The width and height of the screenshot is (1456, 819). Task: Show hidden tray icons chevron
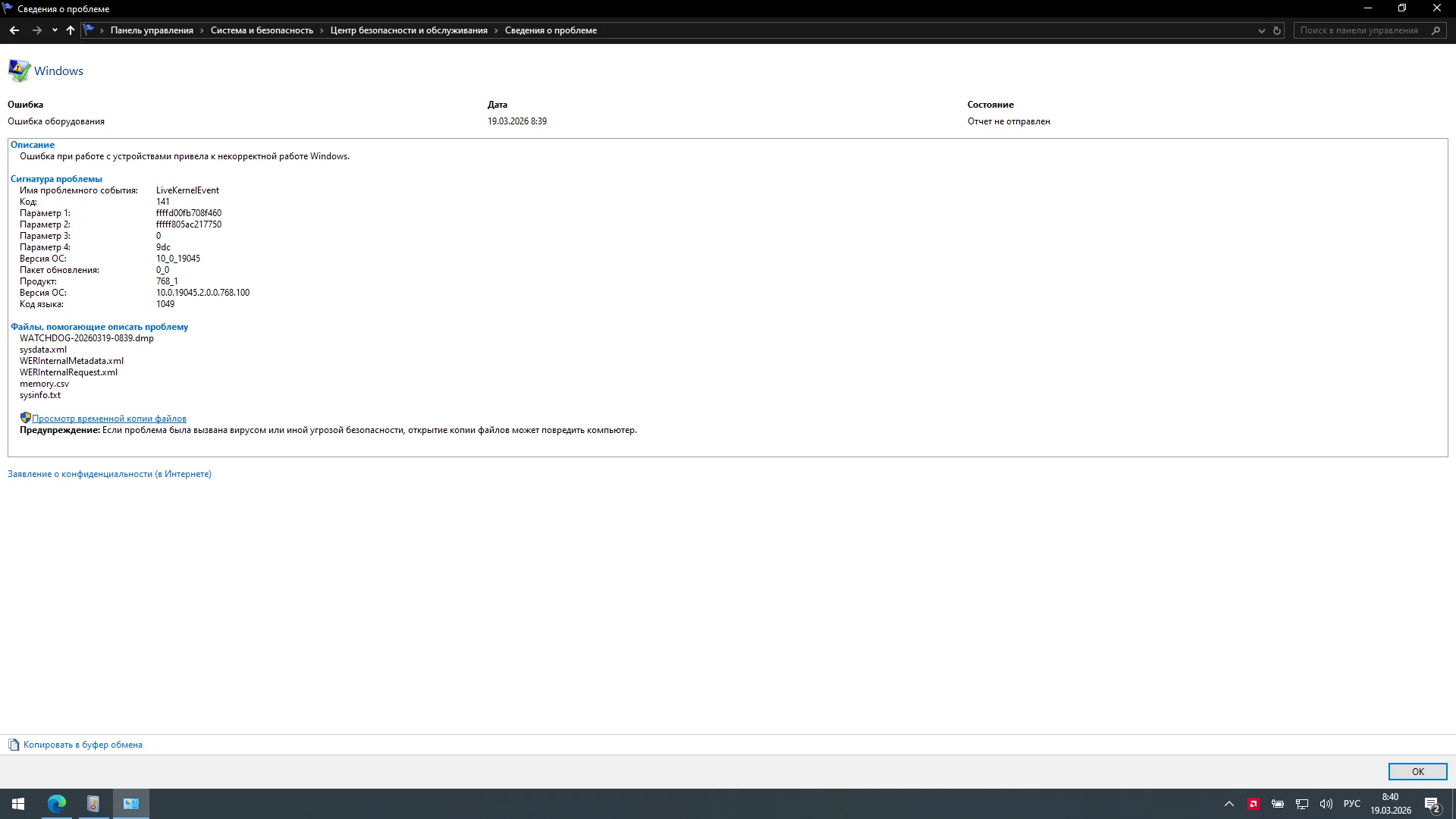pyautogui.click(x=1229, y=804)
